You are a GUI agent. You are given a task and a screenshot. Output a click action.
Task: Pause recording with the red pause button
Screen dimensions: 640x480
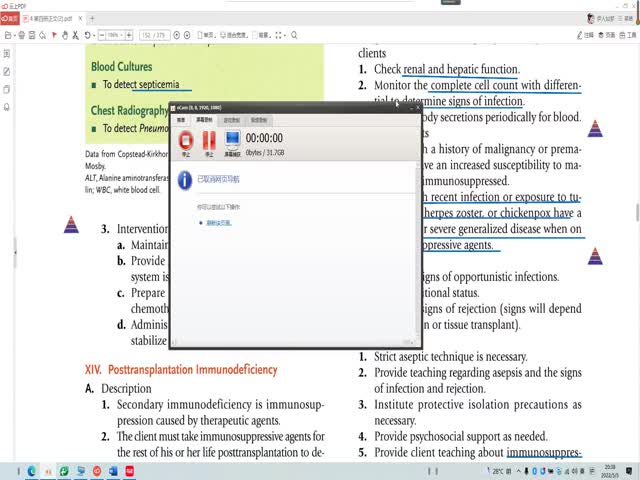pos(209,142)
